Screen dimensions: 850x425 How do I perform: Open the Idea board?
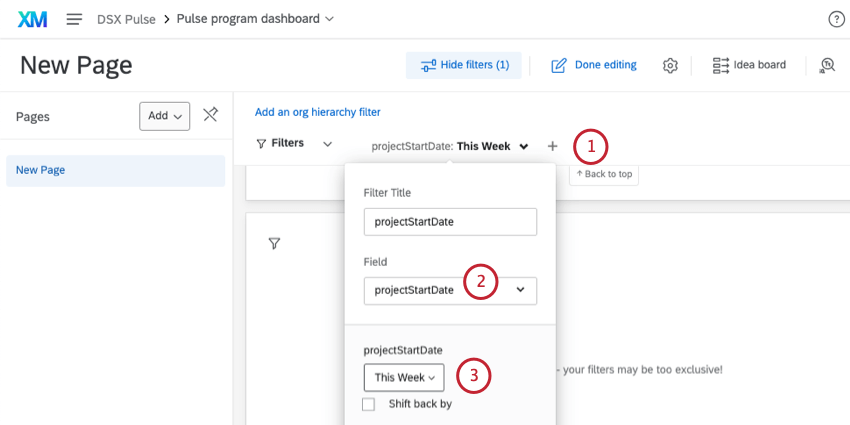[x=749, y=65]
